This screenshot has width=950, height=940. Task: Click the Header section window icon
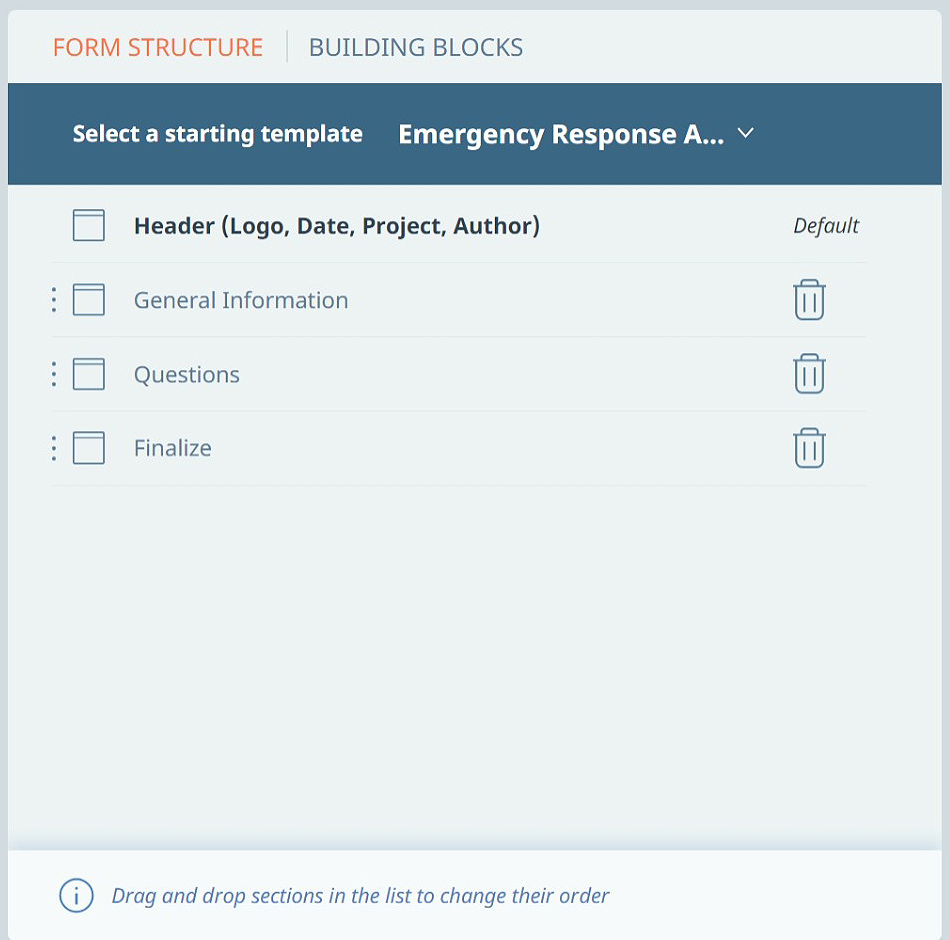(x=88, y=225)
